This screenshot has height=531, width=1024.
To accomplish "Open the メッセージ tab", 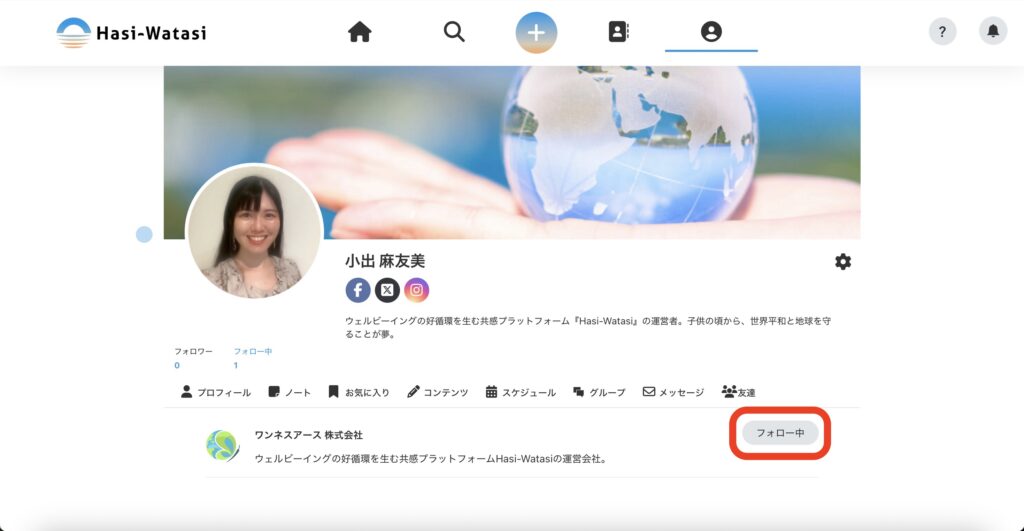I will click(x=673, y=392).
